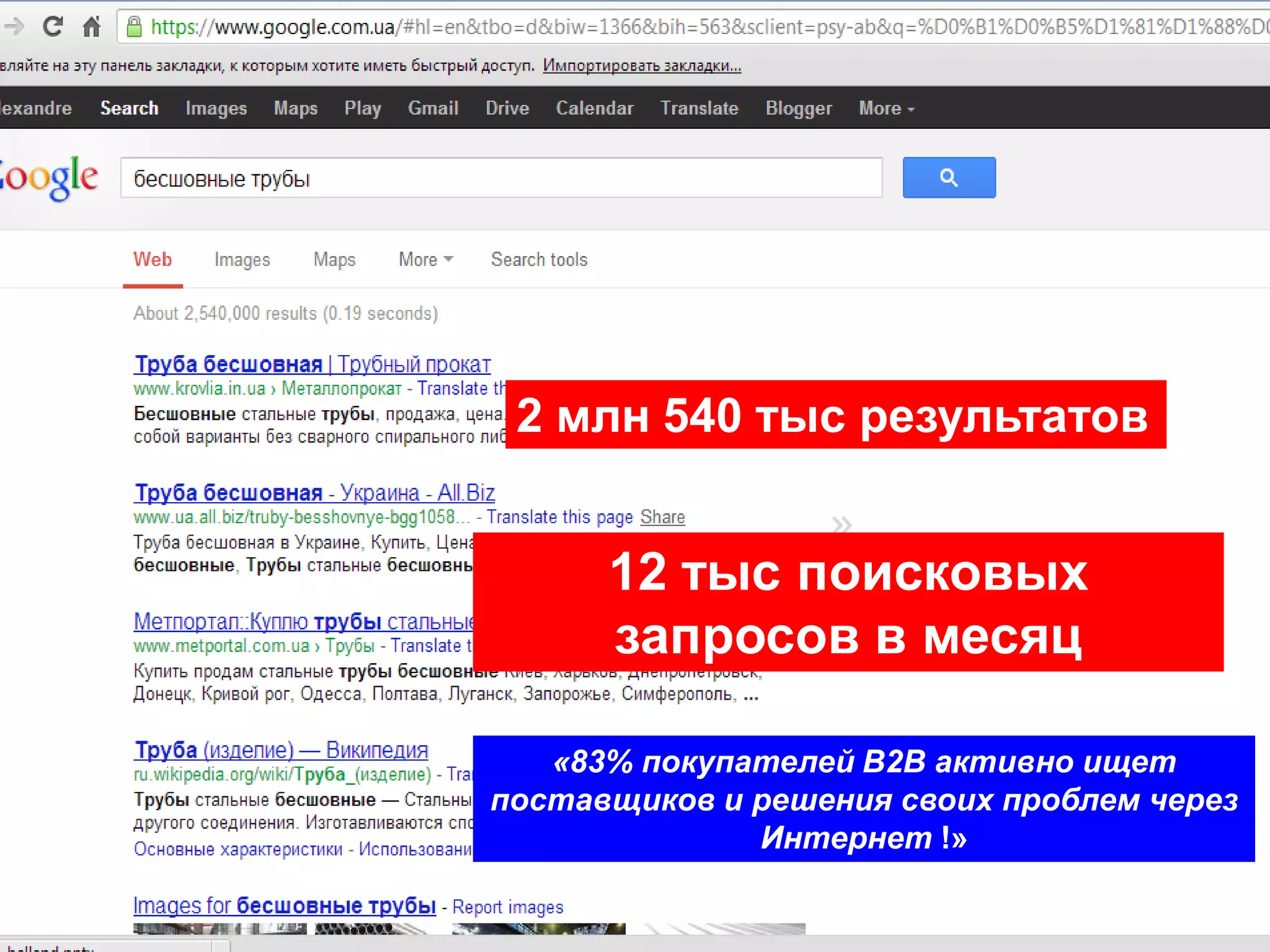Open result Метпортал::Куплю трубы стальные
The width and height of the screenshot is (1270, 952).
click(303, 621)
